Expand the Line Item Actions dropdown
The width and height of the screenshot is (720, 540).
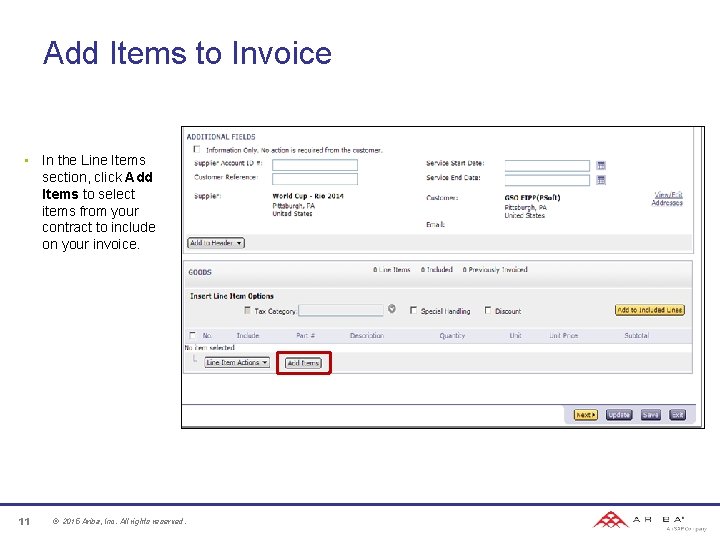click(237, 362)
